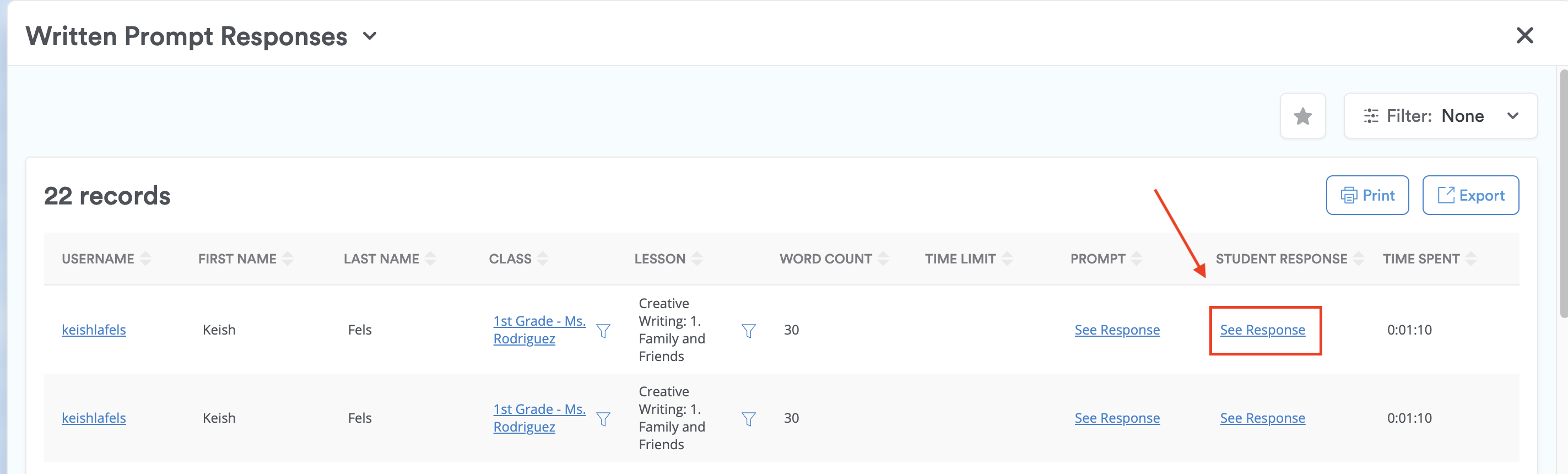Open 1st Grade - Ms. Rodriguez class, first row

click(539, 330)
